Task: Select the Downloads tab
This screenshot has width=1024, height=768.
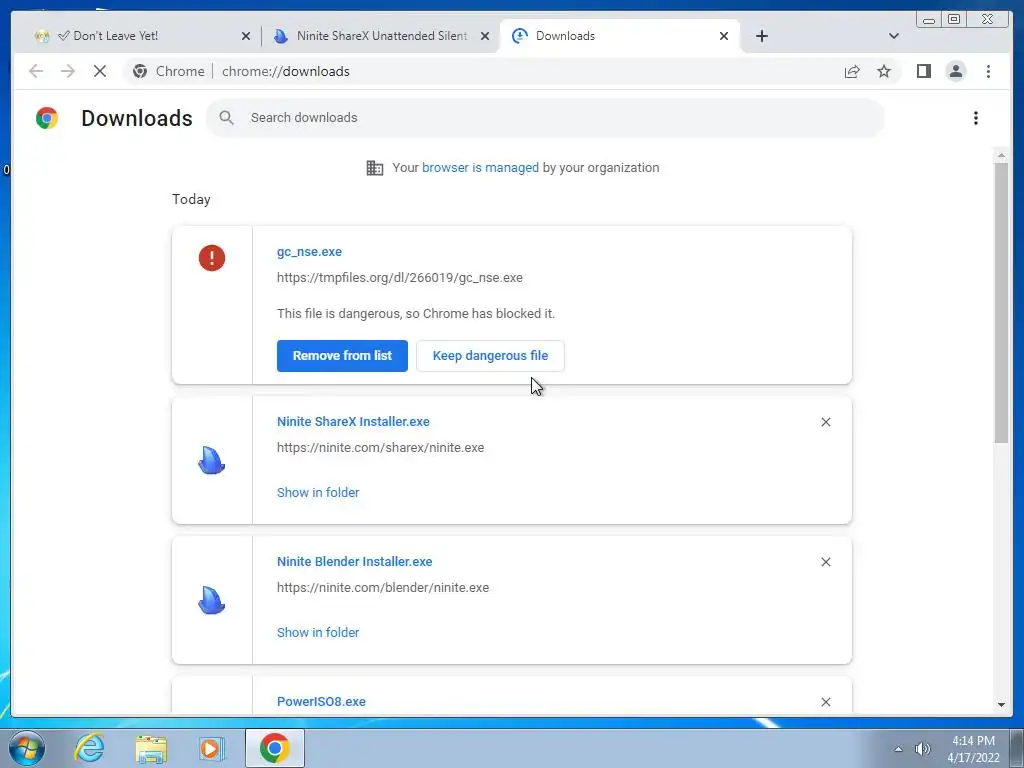Action: pyautogui.click(x=619, y=36)
